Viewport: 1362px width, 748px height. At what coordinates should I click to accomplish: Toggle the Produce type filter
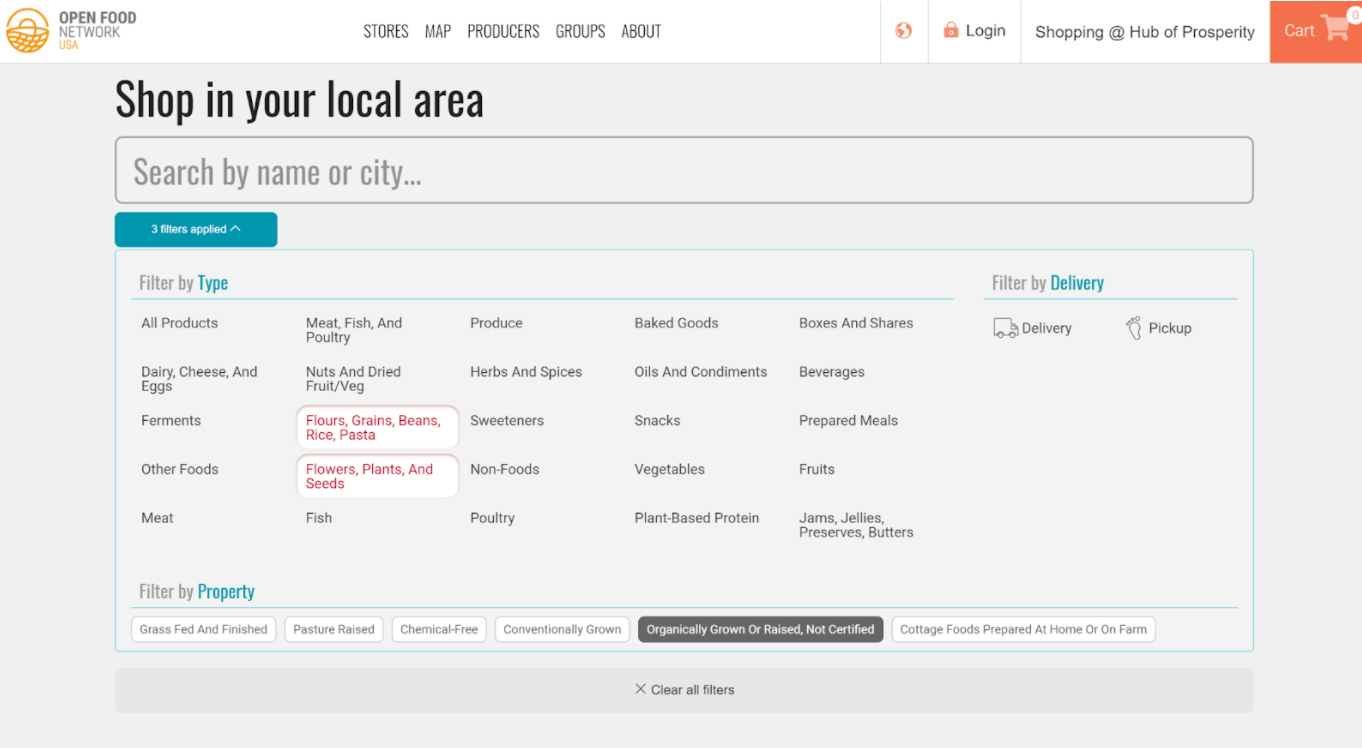point(496,323)
